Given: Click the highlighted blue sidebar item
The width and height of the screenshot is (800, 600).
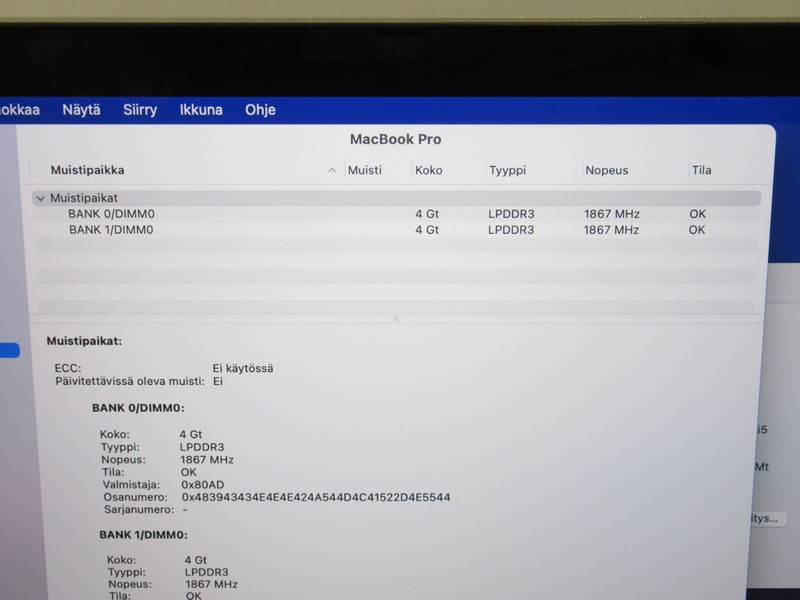Looking at the screenshot, I should [10, 351].
